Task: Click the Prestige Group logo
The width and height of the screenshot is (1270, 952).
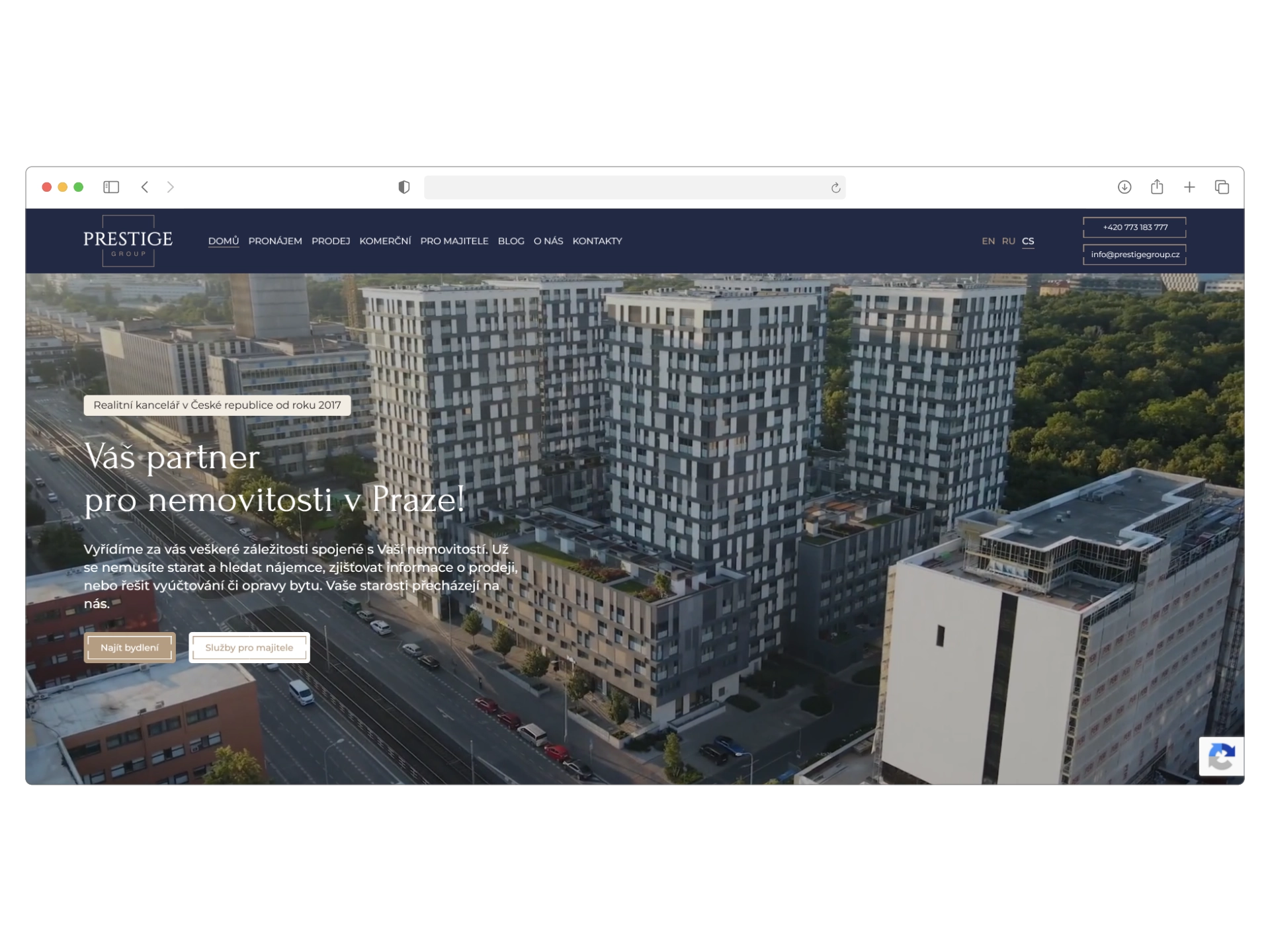Action: click(128, 241)
